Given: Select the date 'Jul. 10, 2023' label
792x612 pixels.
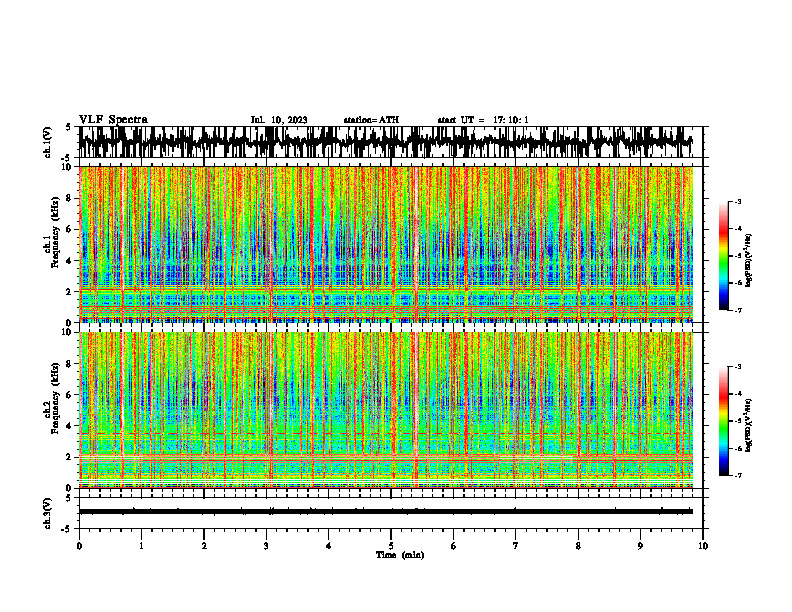Looking at the screenshot, I should coord(279,120).
